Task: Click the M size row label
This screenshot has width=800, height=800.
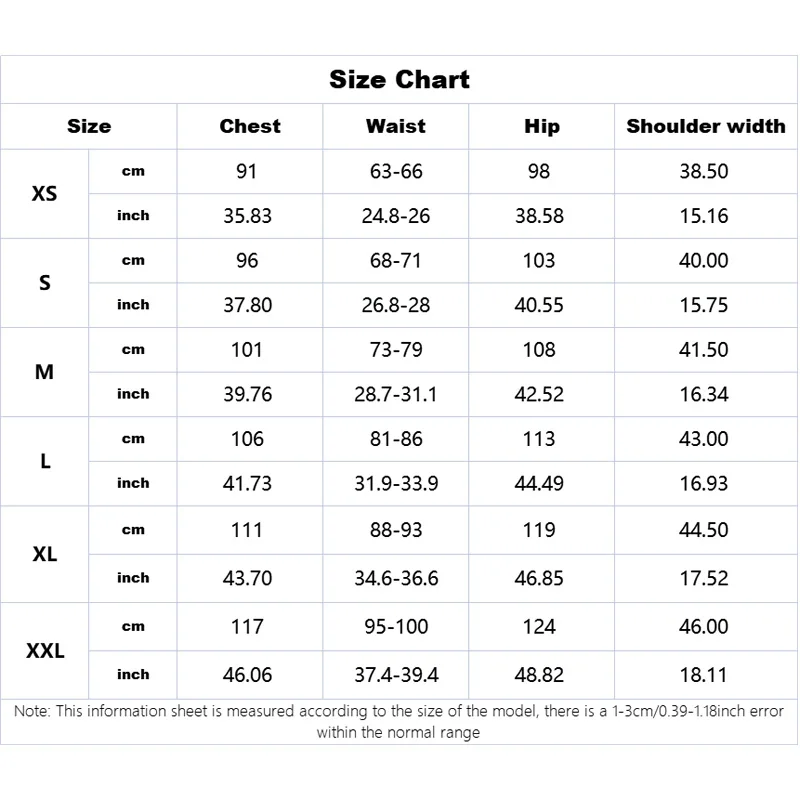Action: pos(45,372)
